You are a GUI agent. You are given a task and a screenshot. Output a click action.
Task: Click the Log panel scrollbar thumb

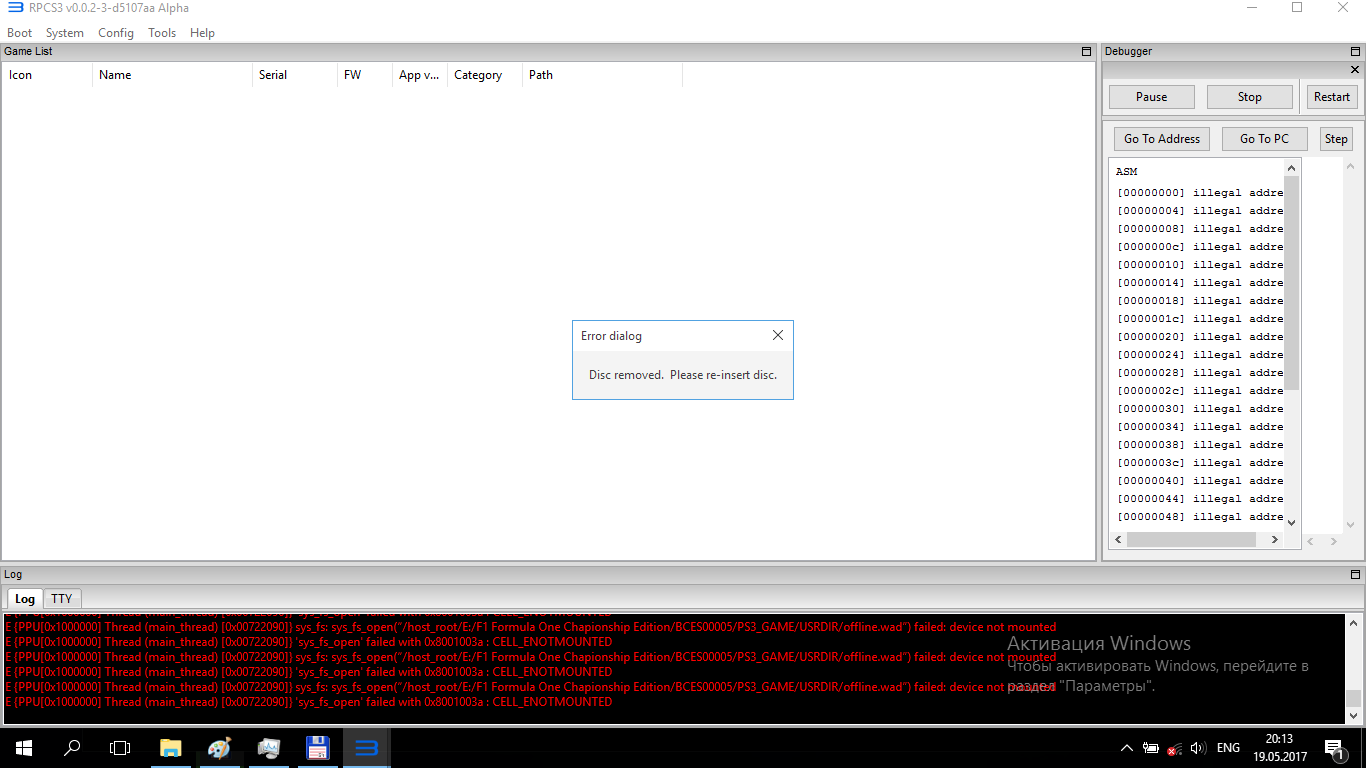click(1353, 698)
